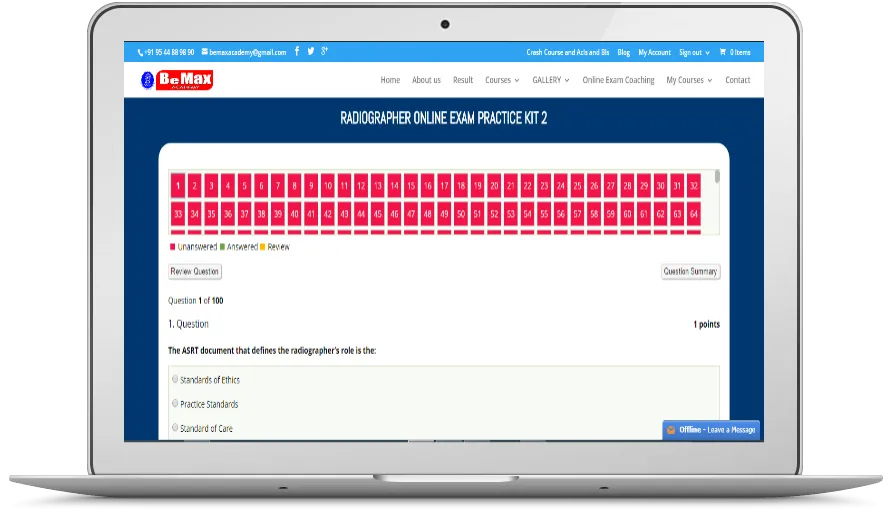This screenshot has height=523, width=896.
Task: Click the shopping cart icon
Action: click(722, 52)
